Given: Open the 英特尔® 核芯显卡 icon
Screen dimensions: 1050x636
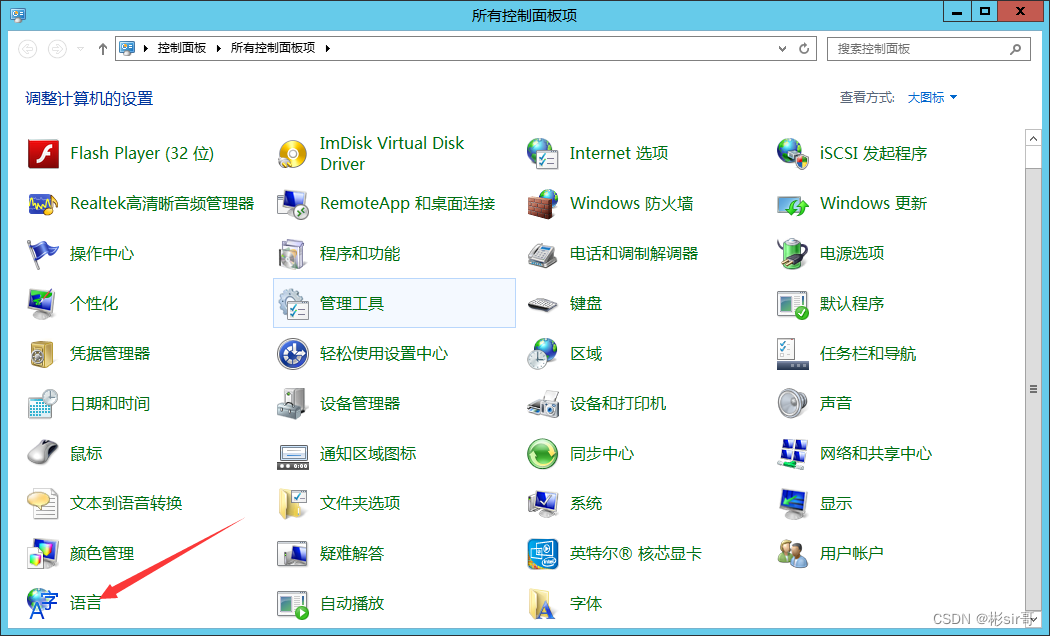Looking at the screenshot, I should coord(542,554).
